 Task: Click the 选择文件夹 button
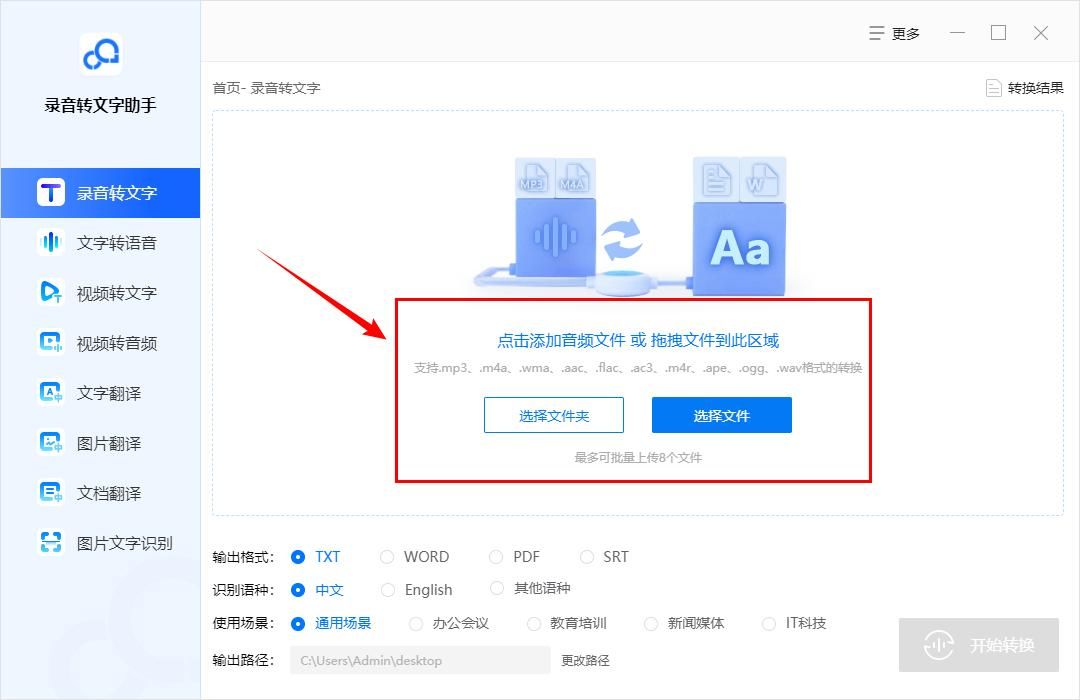coord(554,415)
